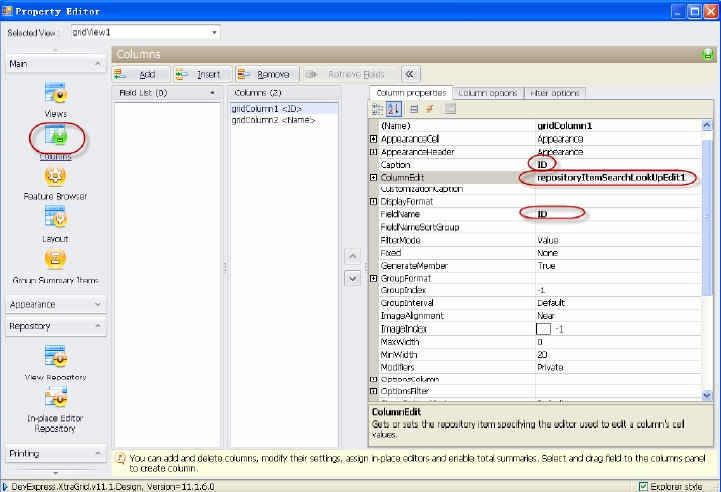Click the FieldName value field
The width and height of the screenshot is (721, 492).
point(618,214)
